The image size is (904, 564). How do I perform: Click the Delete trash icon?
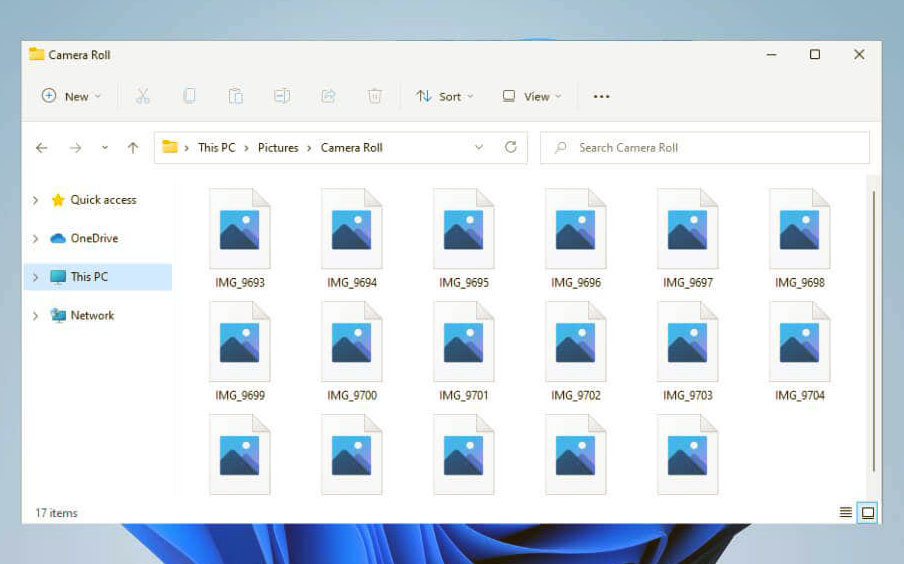tap(375, 96)
